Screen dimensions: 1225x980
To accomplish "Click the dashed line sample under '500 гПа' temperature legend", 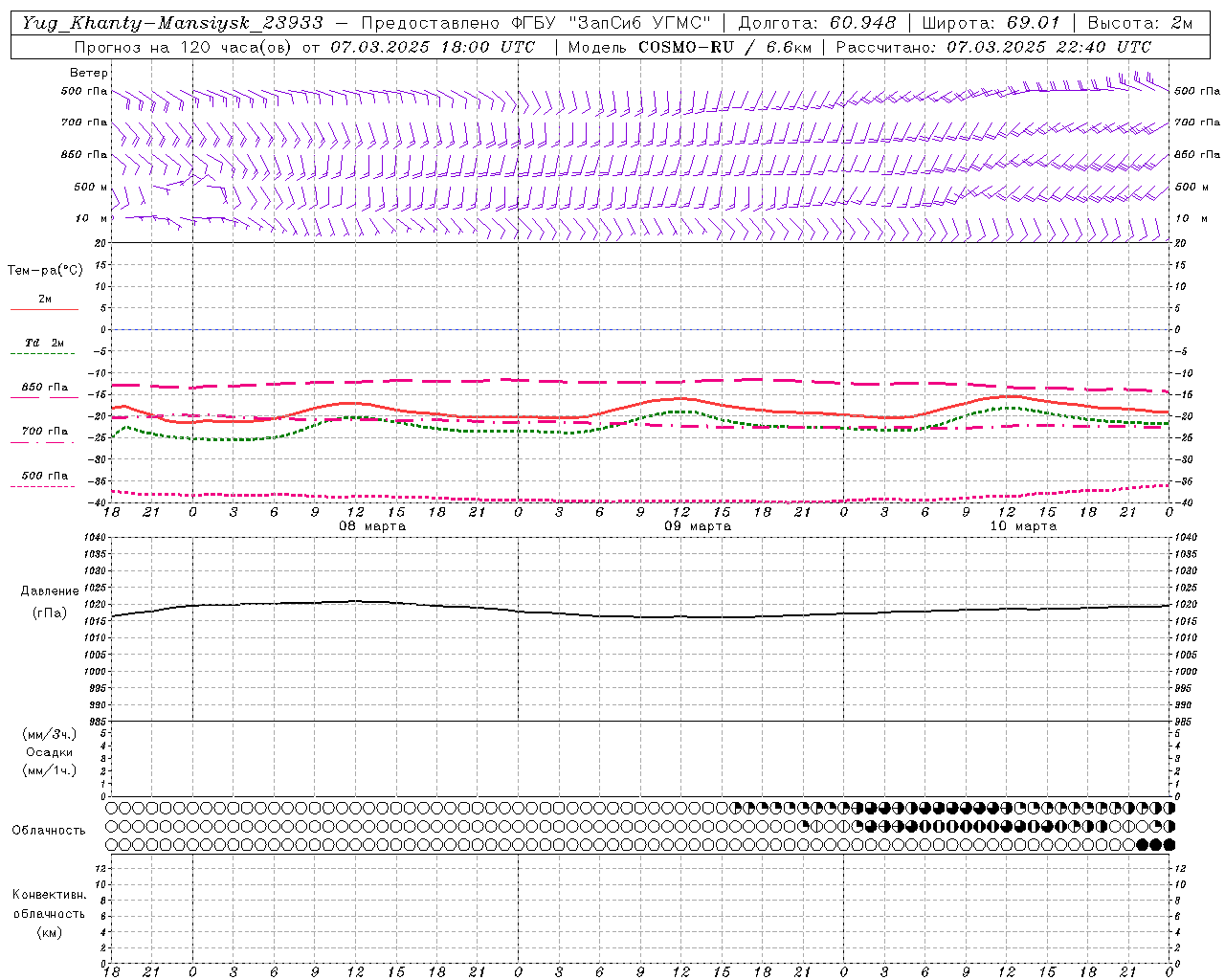I will coord(42,486).
